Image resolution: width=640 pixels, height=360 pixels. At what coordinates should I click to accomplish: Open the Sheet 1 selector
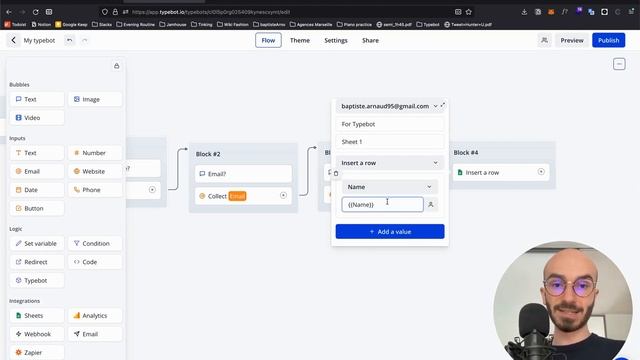[x=390, y=142]
